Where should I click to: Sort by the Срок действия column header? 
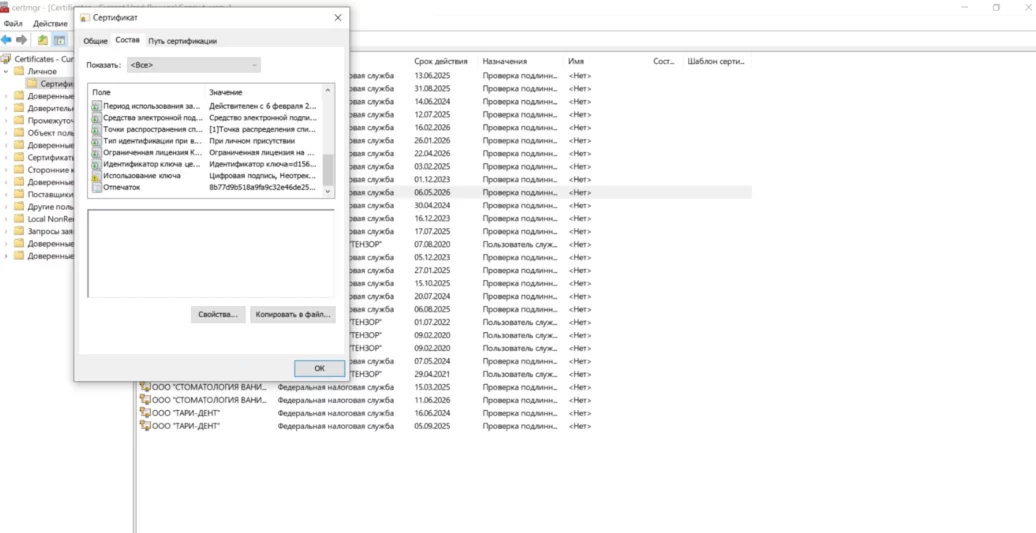click(x=441, y=61)
